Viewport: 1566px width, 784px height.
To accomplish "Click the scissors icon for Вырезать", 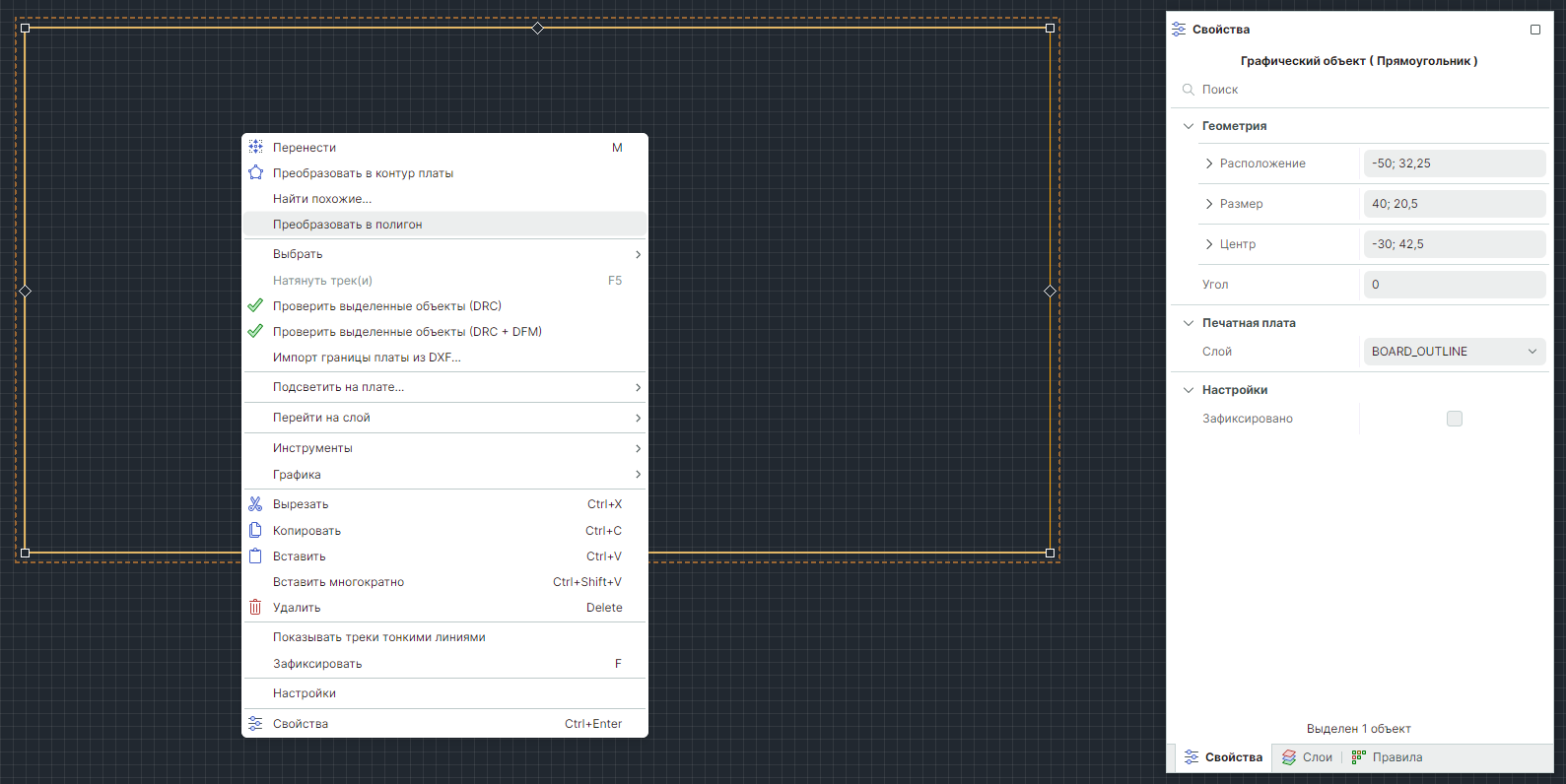I will tap(255, 503).
